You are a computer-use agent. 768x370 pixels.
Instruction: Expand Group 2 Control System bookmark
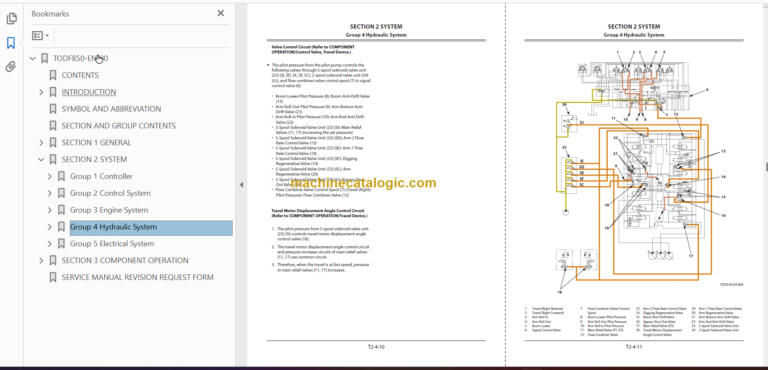[49, 193]
